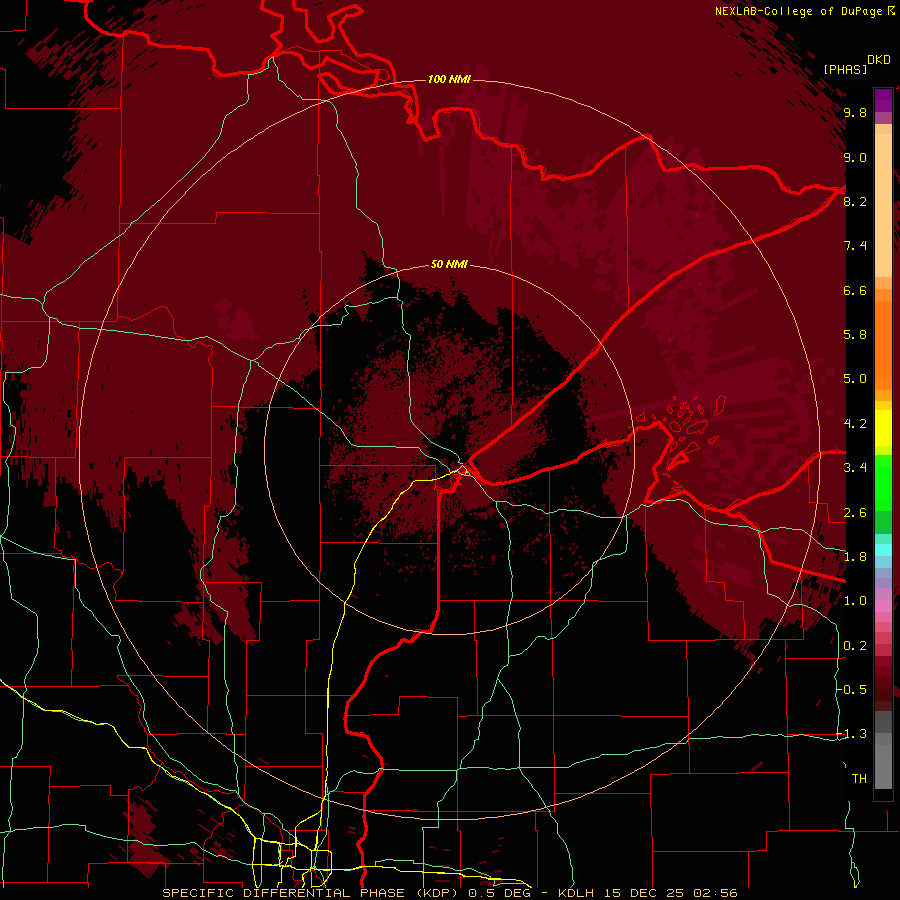900x900 pixels.
Task: Click the 8.2 legend value
Action: coord(855,201)
